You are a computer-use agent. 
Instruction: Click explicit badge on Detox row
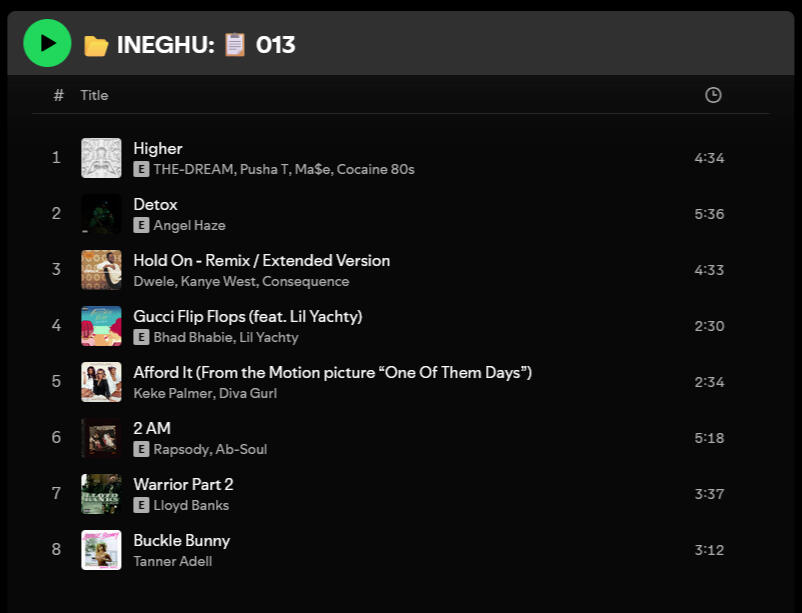[x=141, y=225]
